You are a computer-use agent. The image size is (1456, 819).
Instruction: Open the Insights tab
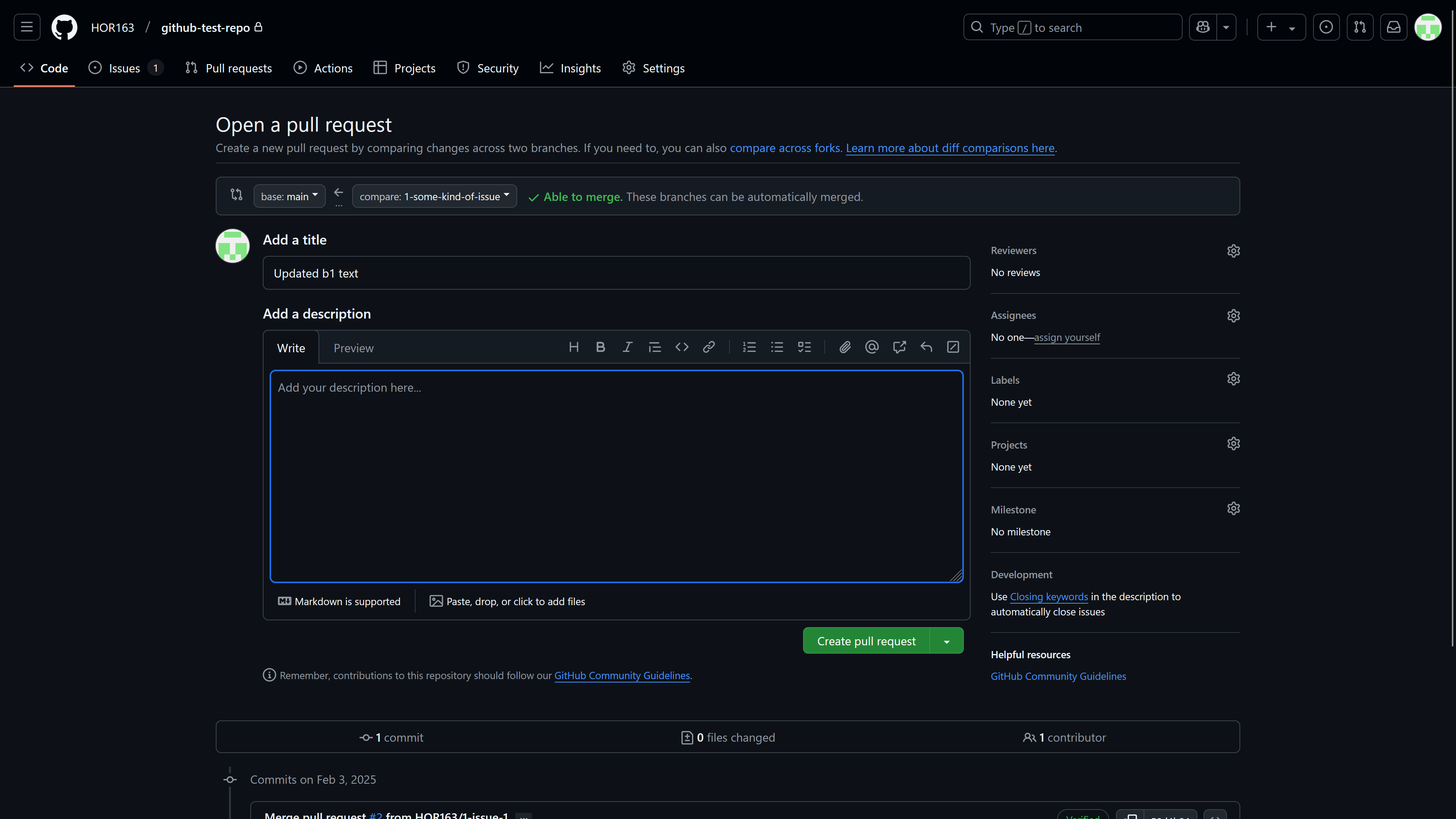tap(571, 68)
